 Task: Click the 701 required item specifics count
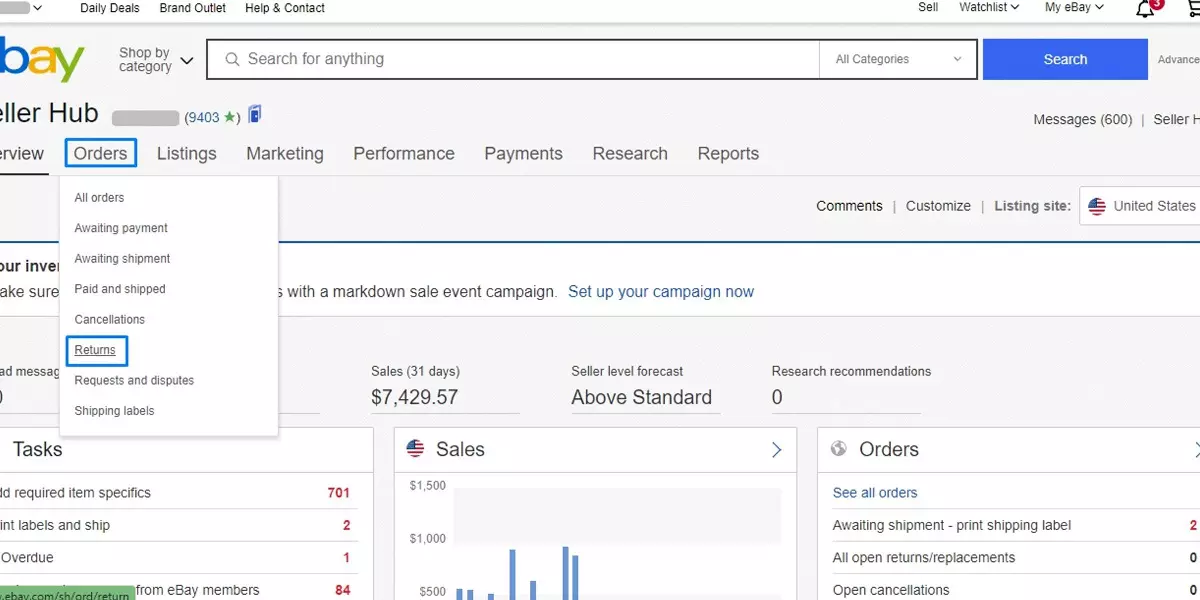click(339, 493)
